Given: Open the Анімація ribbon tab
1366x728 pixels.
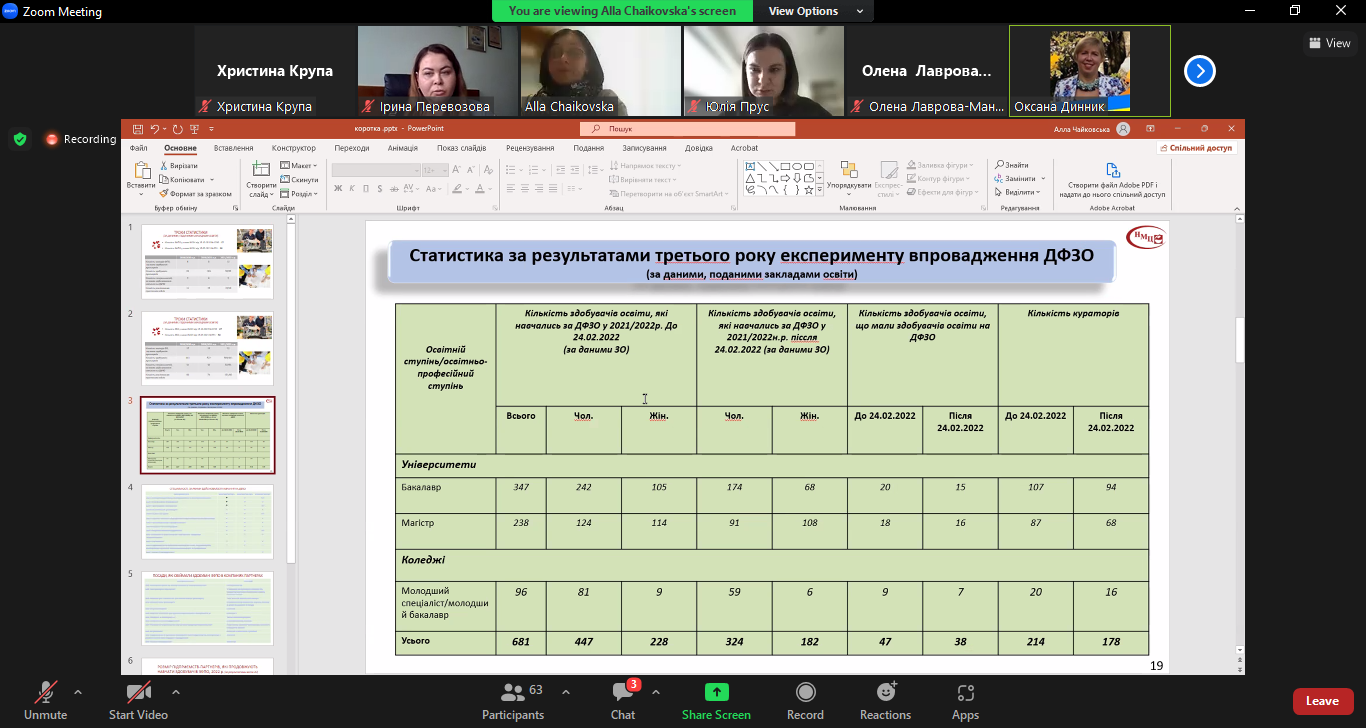Looking at the screenshot, I should (402, 148).
